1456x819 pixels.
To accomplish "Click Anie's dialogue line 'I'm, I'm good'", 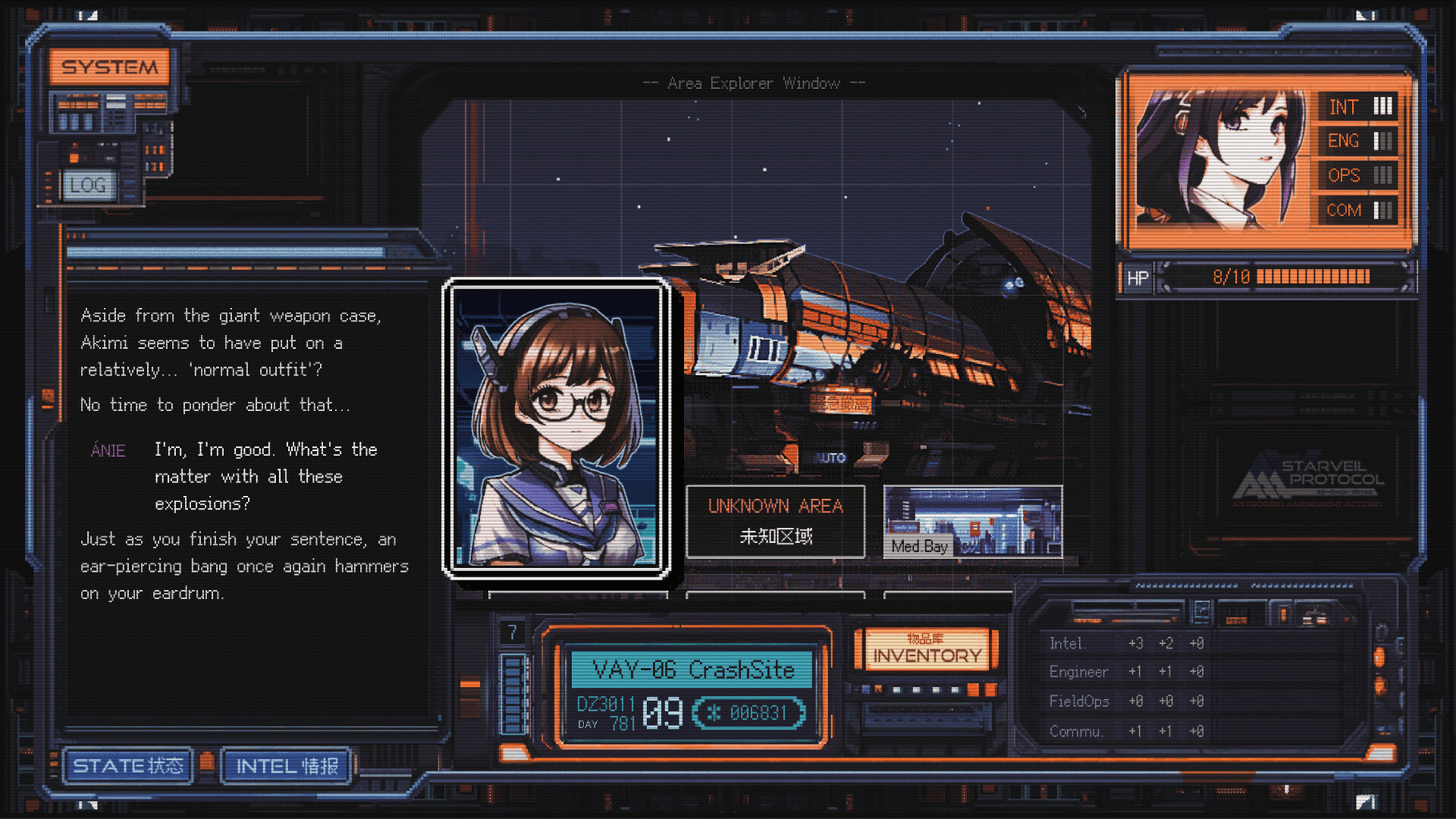I will tap(266, 477).
